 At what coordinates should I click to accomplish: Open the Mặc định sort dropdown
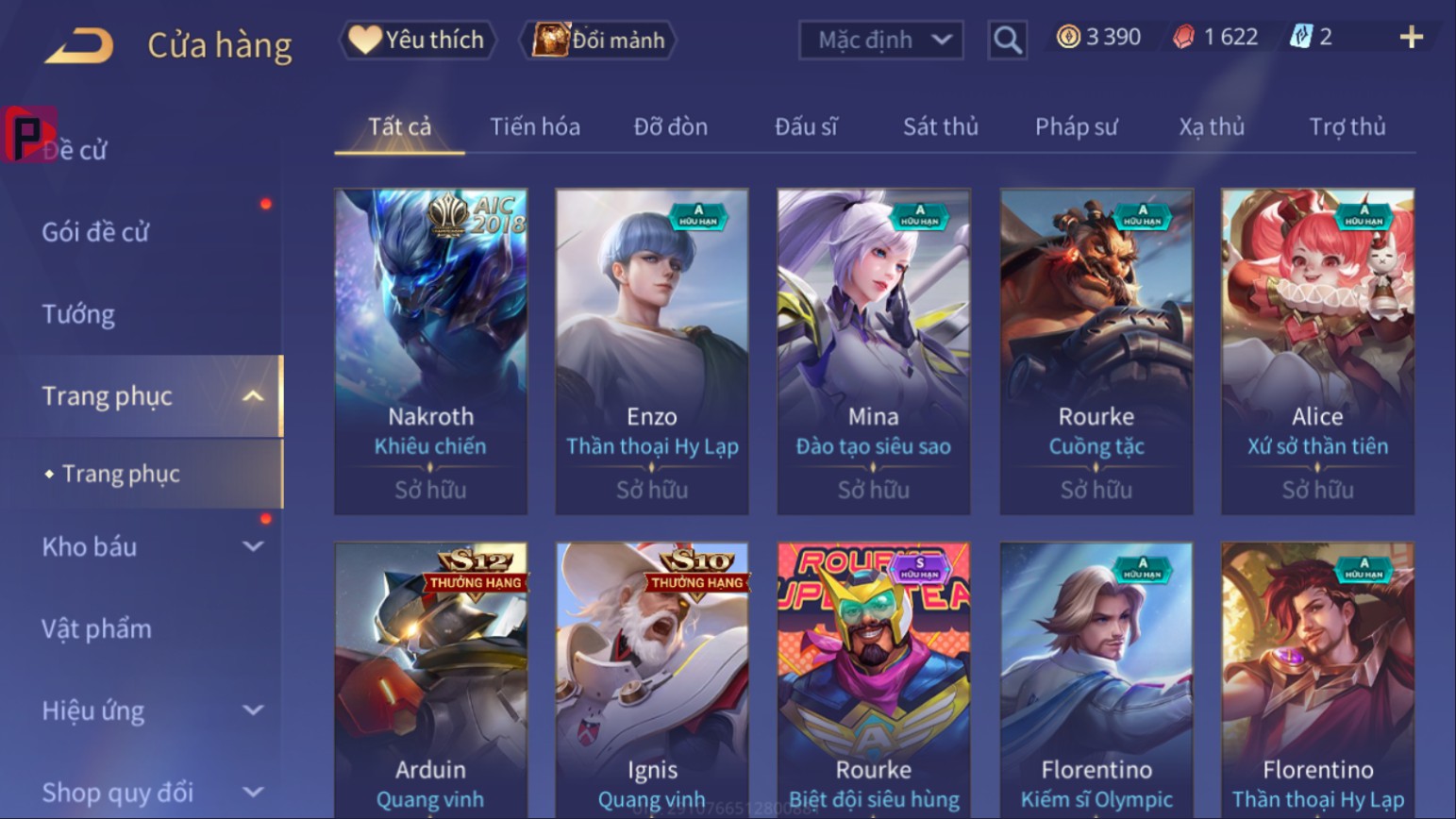coord(881,40)
